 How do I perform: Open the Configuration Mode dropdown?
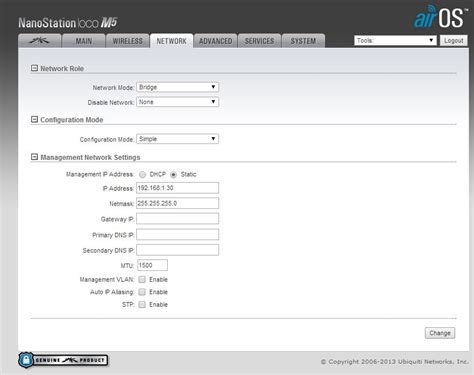pyautogui.click(x=177, y=139)
